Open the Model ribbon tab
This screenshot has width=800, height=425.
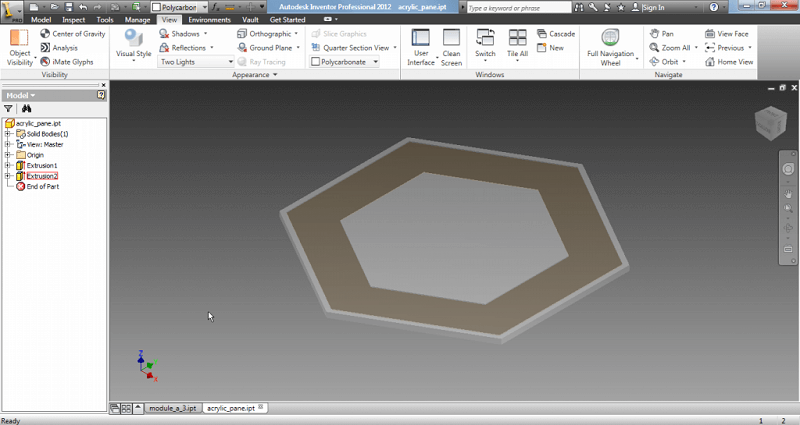point(41,19)
